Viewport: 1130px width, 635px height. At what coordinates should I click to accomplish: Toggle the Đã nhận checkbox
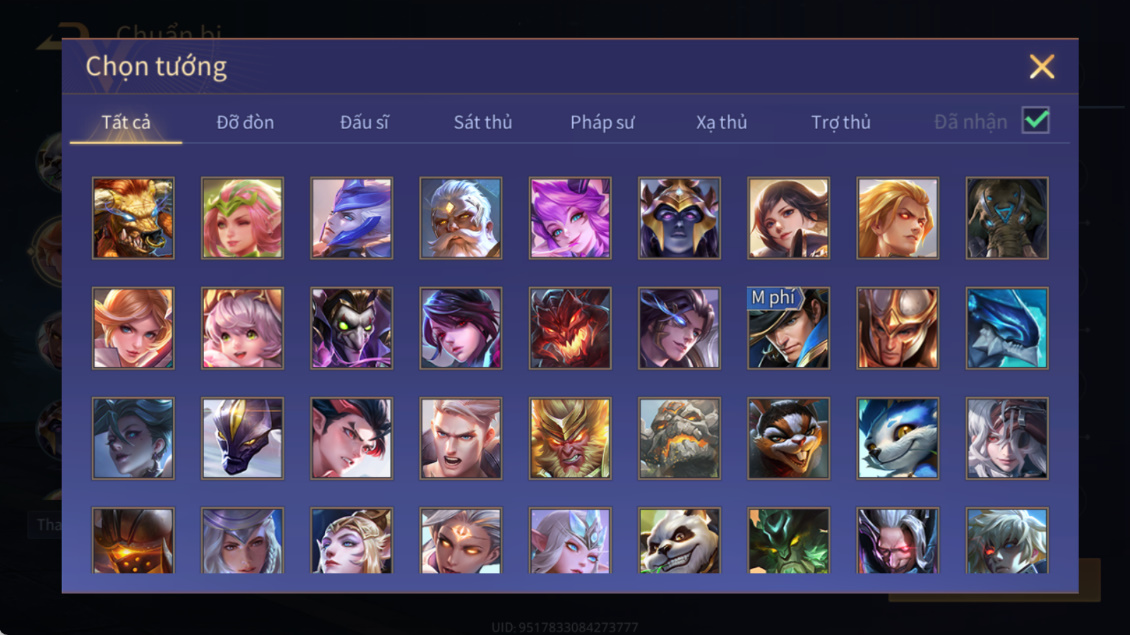click(1036, 120)
